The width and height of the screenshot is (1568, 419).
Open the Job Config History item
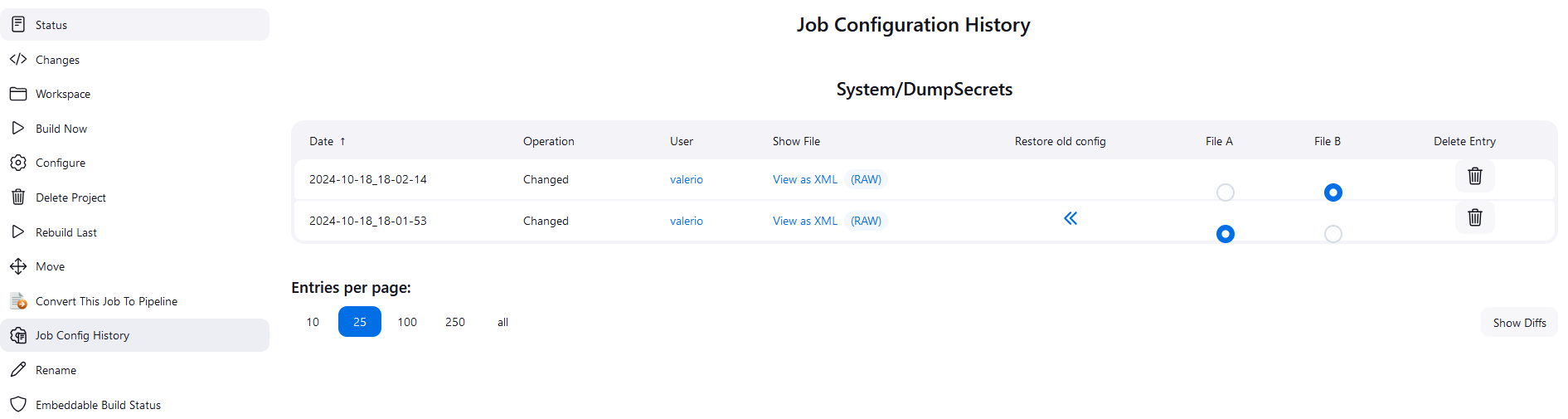(x=134, y=335)
